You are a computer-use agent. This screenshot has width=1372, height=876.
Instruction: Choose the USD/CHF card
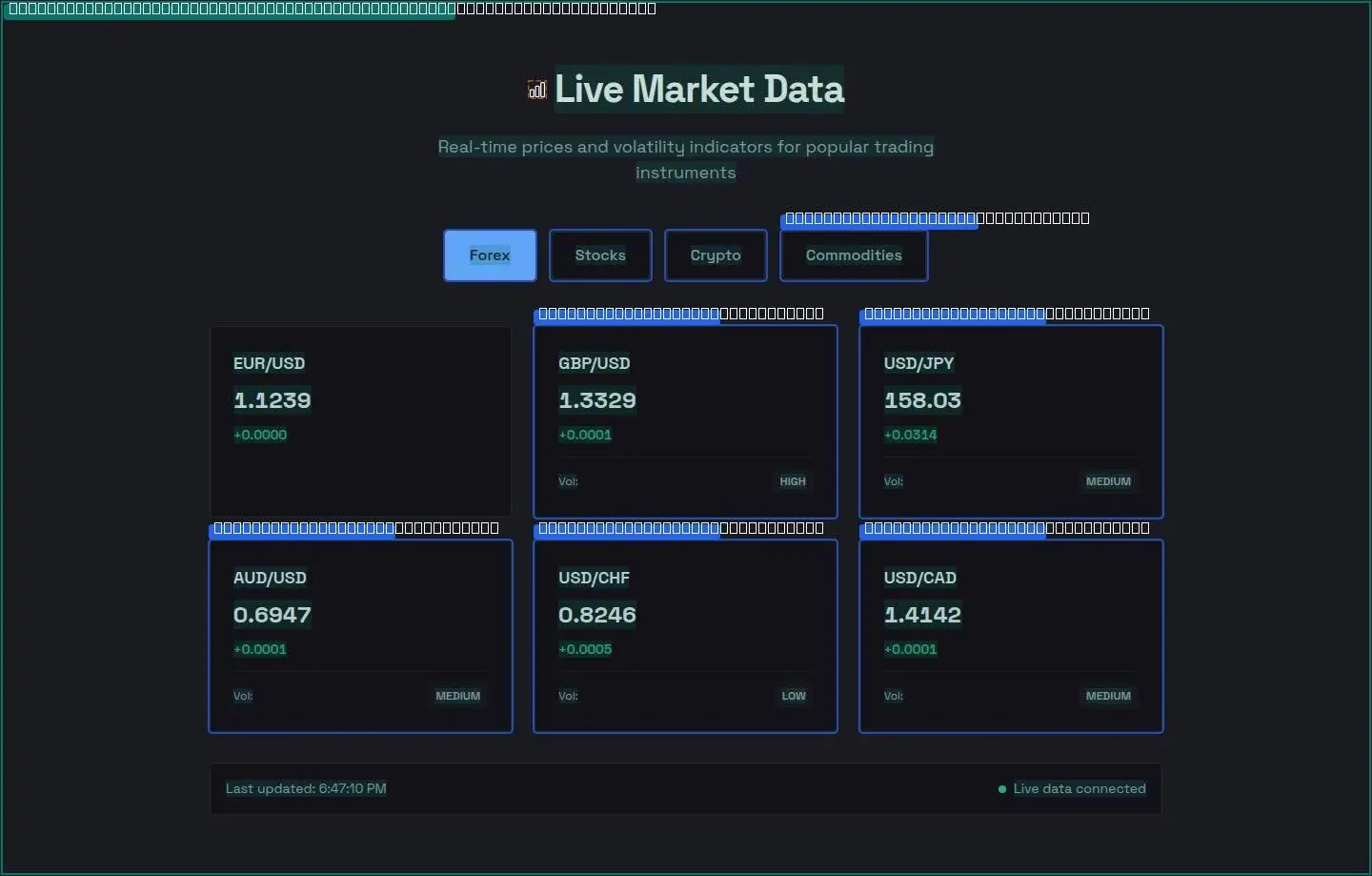685,637
